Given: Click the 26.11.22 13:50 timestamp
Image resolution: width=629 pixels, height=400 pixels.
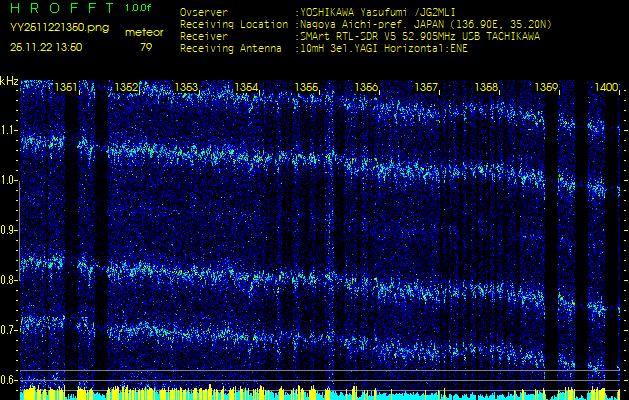Looking at the screenshot, I should [x=46, y=47].
